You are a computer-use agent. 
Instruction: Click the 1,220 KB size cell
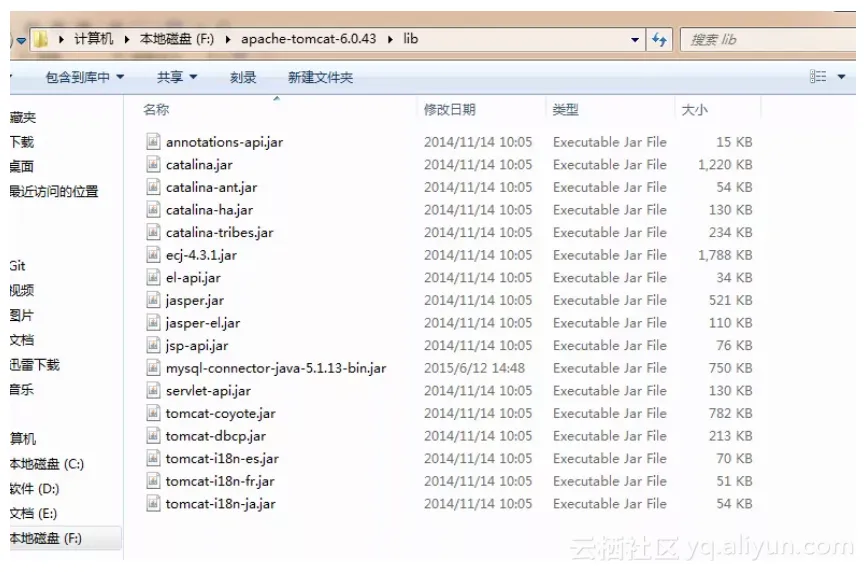(725, 164)
